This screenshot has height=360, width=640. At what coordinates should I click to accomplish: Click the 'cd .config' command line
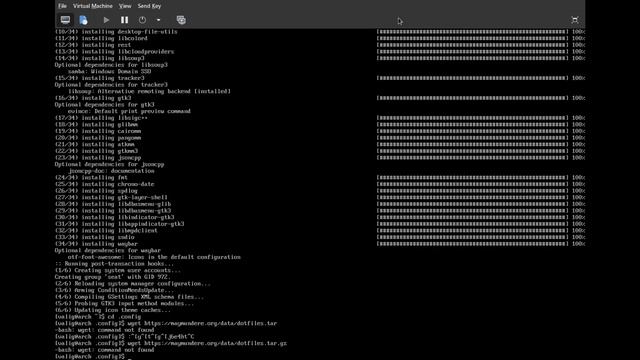[98, 317]
